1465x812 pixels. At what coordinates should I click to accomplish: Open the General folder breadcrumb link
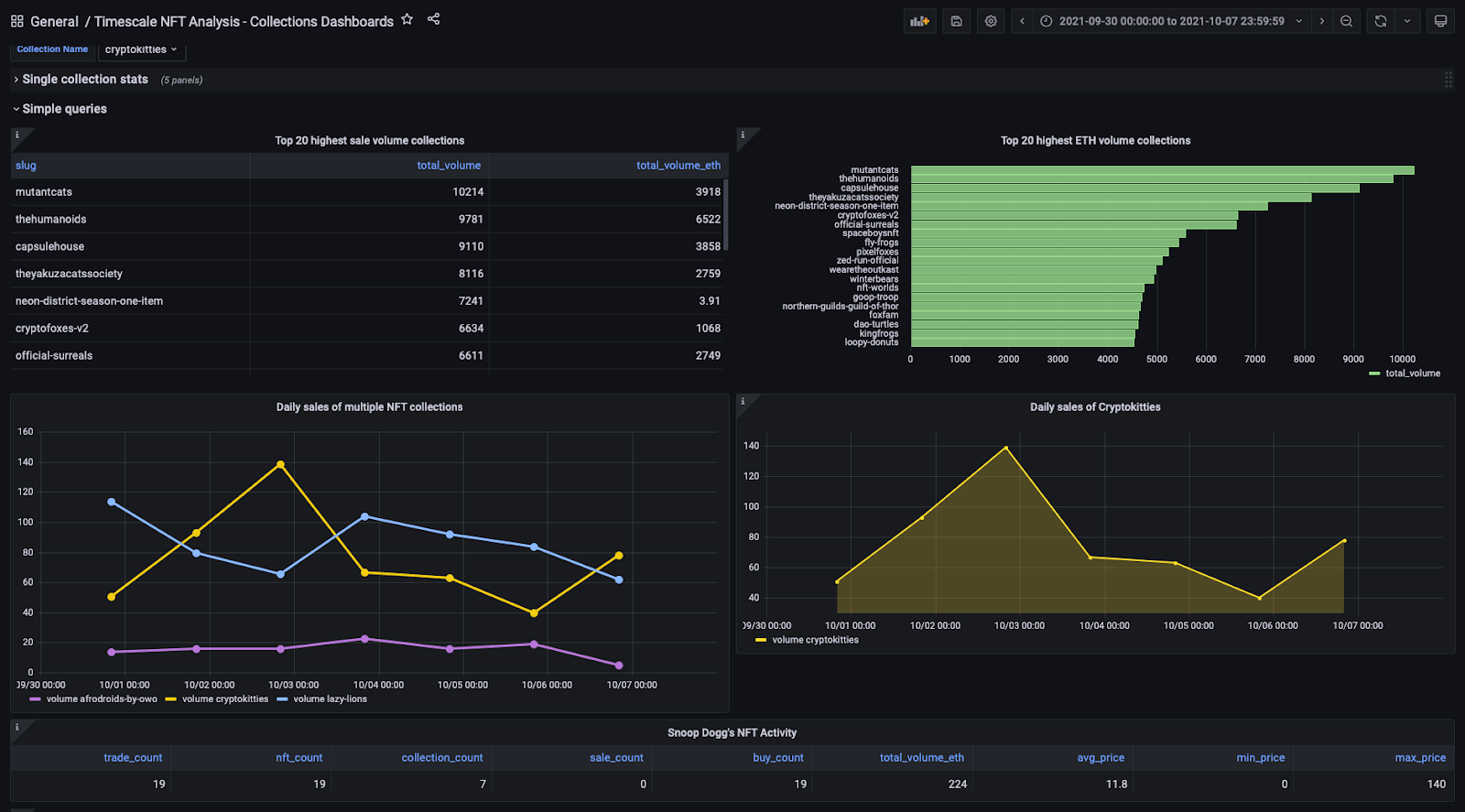coord(54,21)
